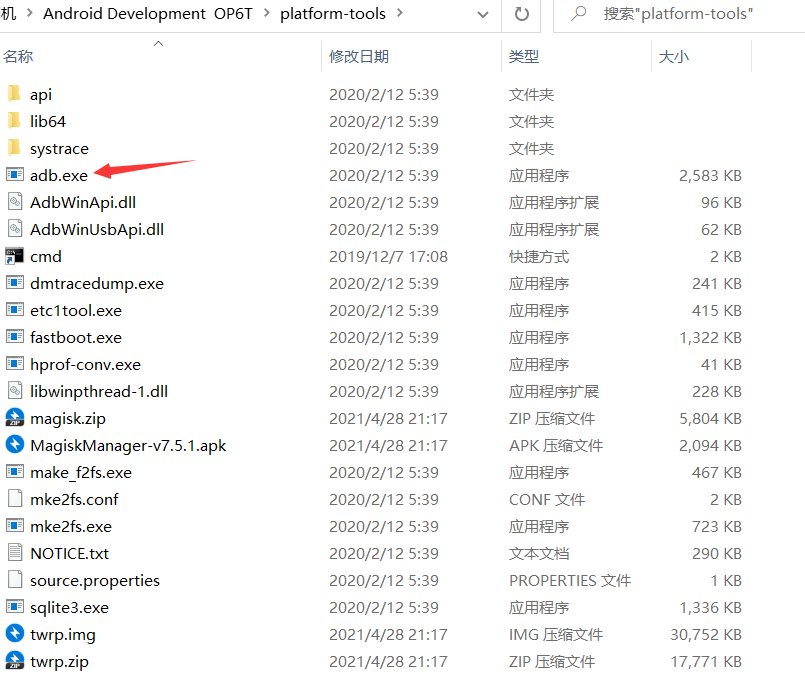Select the sqlite3.exe file name
The height and width of the screenshot is (681, 805).
[x=69, y=608]
